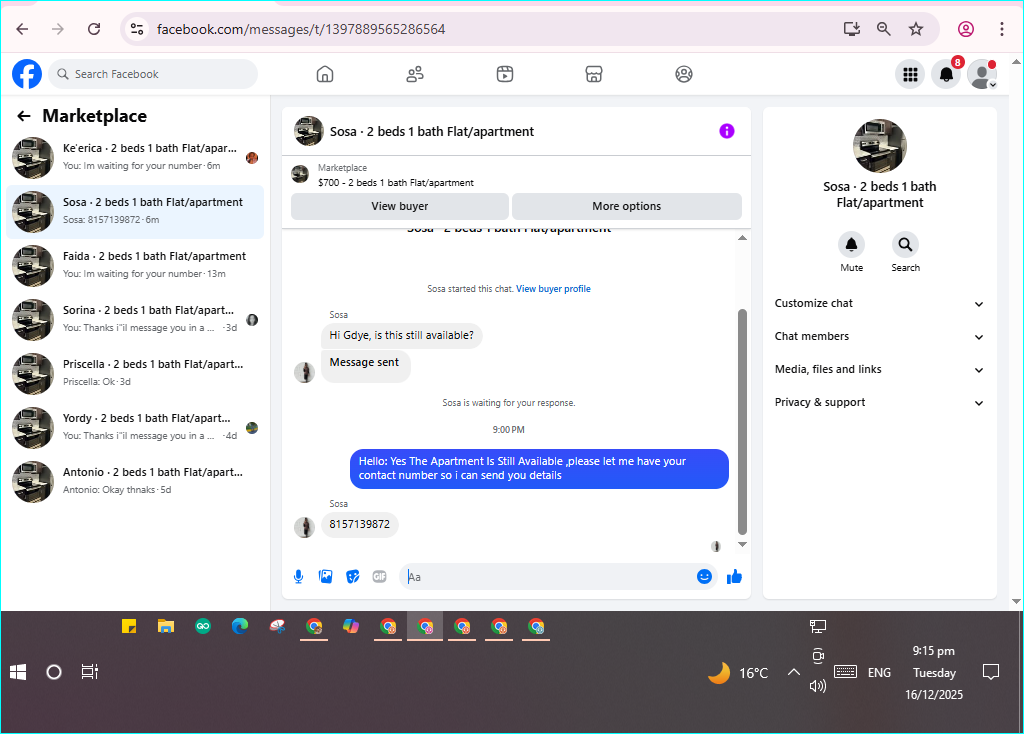1024x734 pixels.
Task: Click the View buyer button
Action: pos(400,206)
